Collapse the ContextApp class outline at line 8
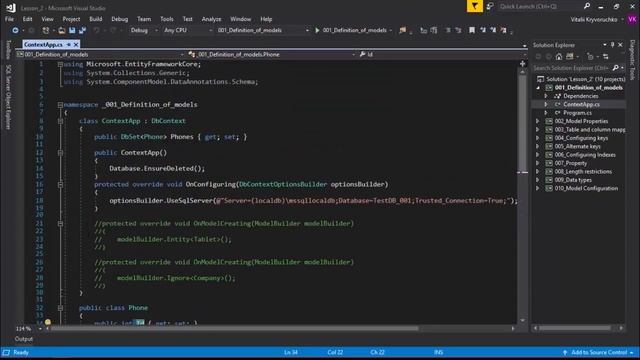The width and height of the screenshot is (640, 360). 60,121
